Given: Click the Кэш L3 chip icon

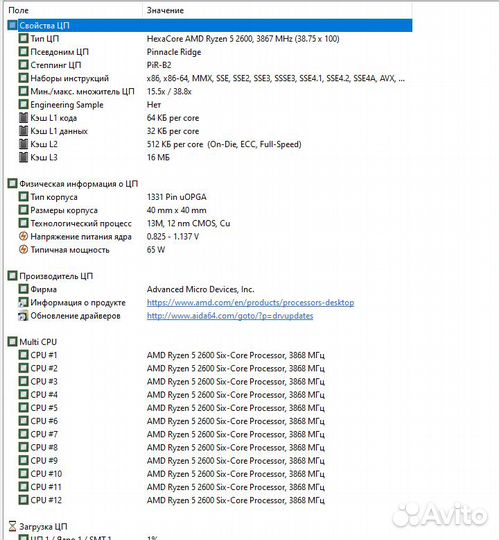Looking at the screenshot, I should (x=23, y=157).
